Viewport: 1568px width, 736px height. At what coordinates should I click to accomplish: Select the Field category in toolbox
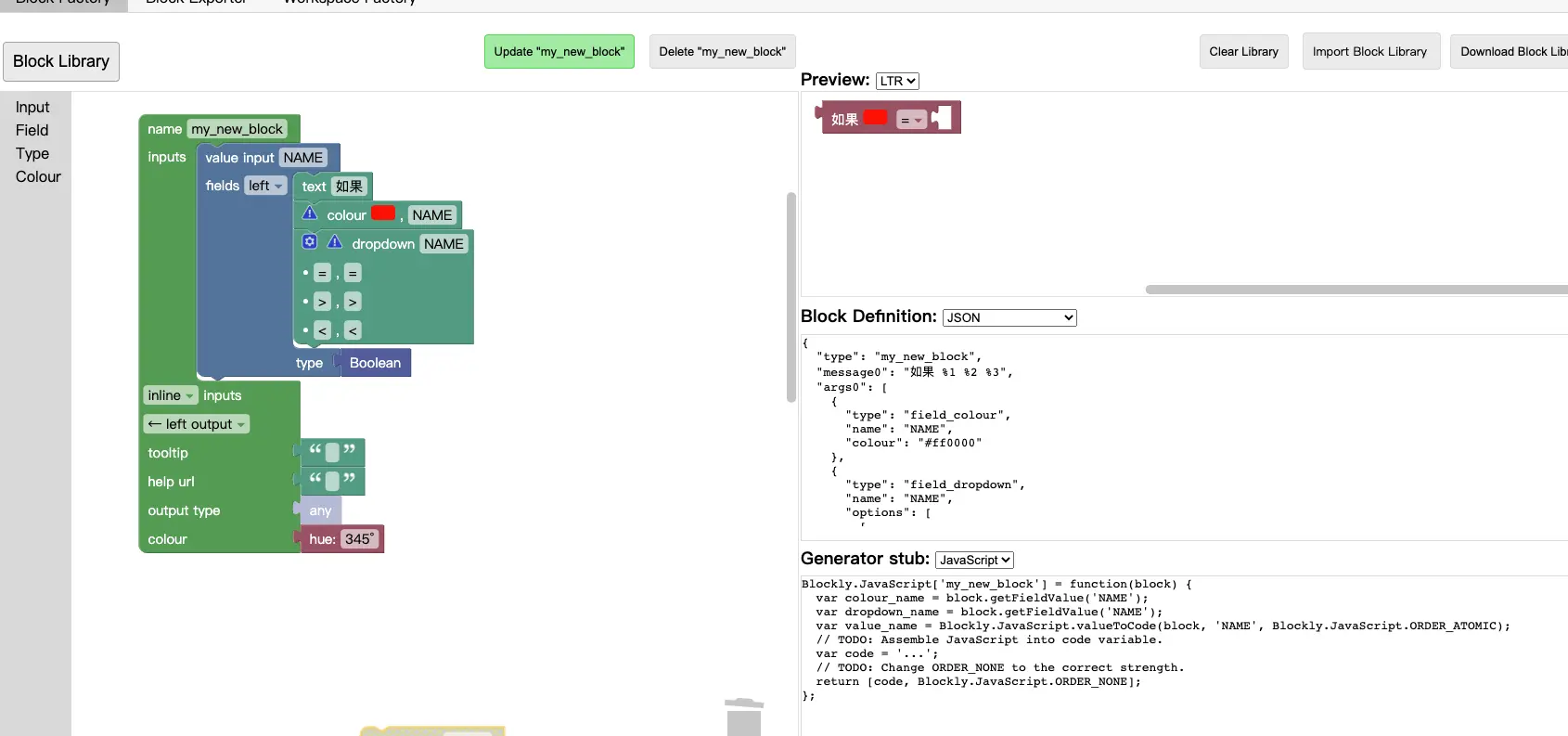pyautogui.click(x=32, y=131)
